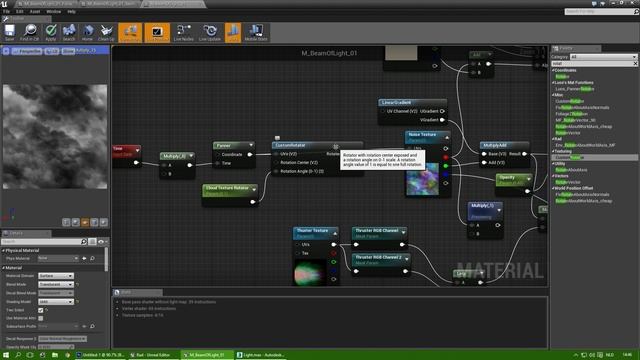Viewport: 640px width, 360px height.
Task: Collapse World Position Offset palette group
Action: [553, 188]
